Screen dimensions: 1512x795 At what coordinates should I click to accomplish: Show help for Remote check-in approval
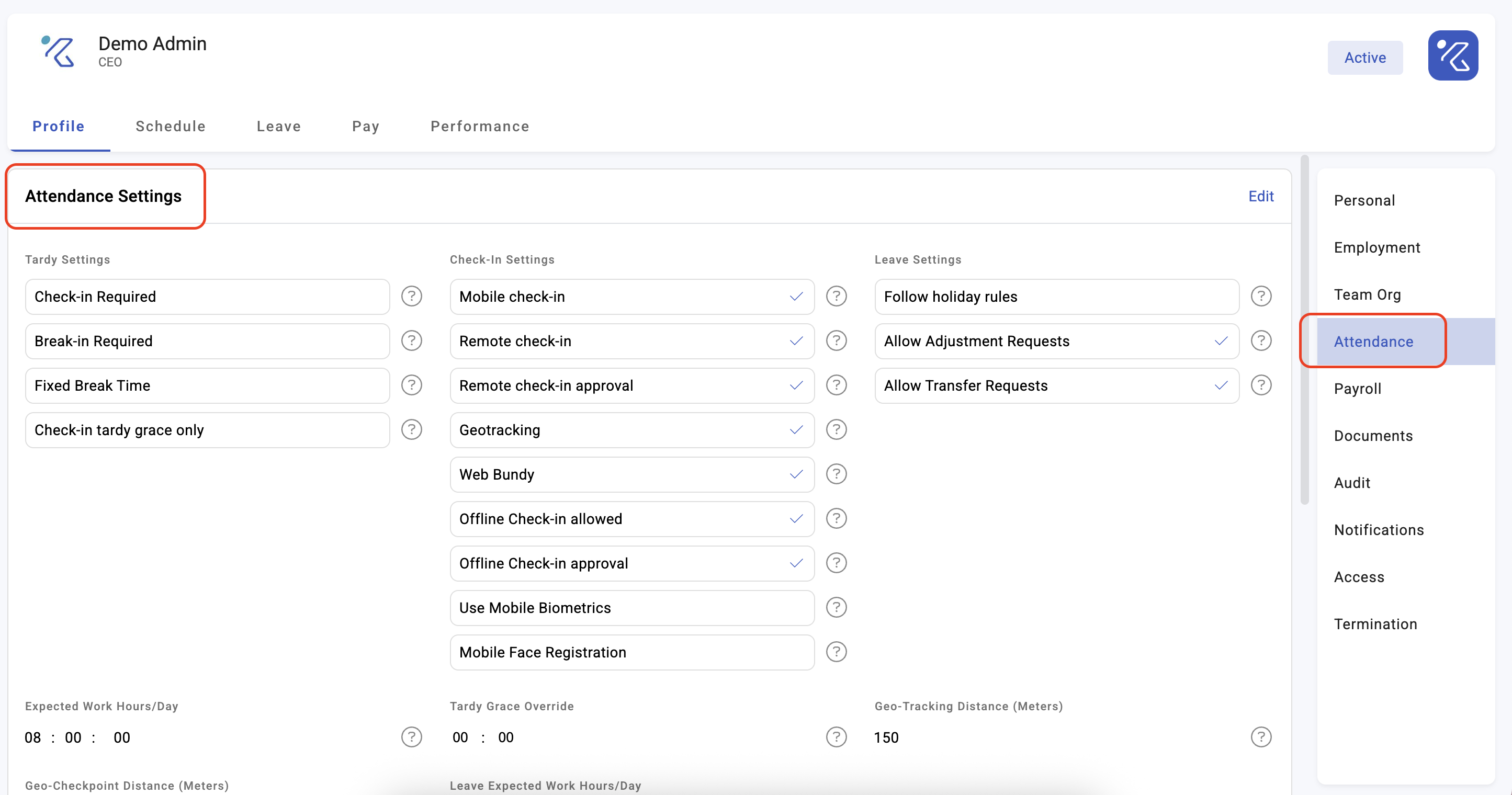837,385
